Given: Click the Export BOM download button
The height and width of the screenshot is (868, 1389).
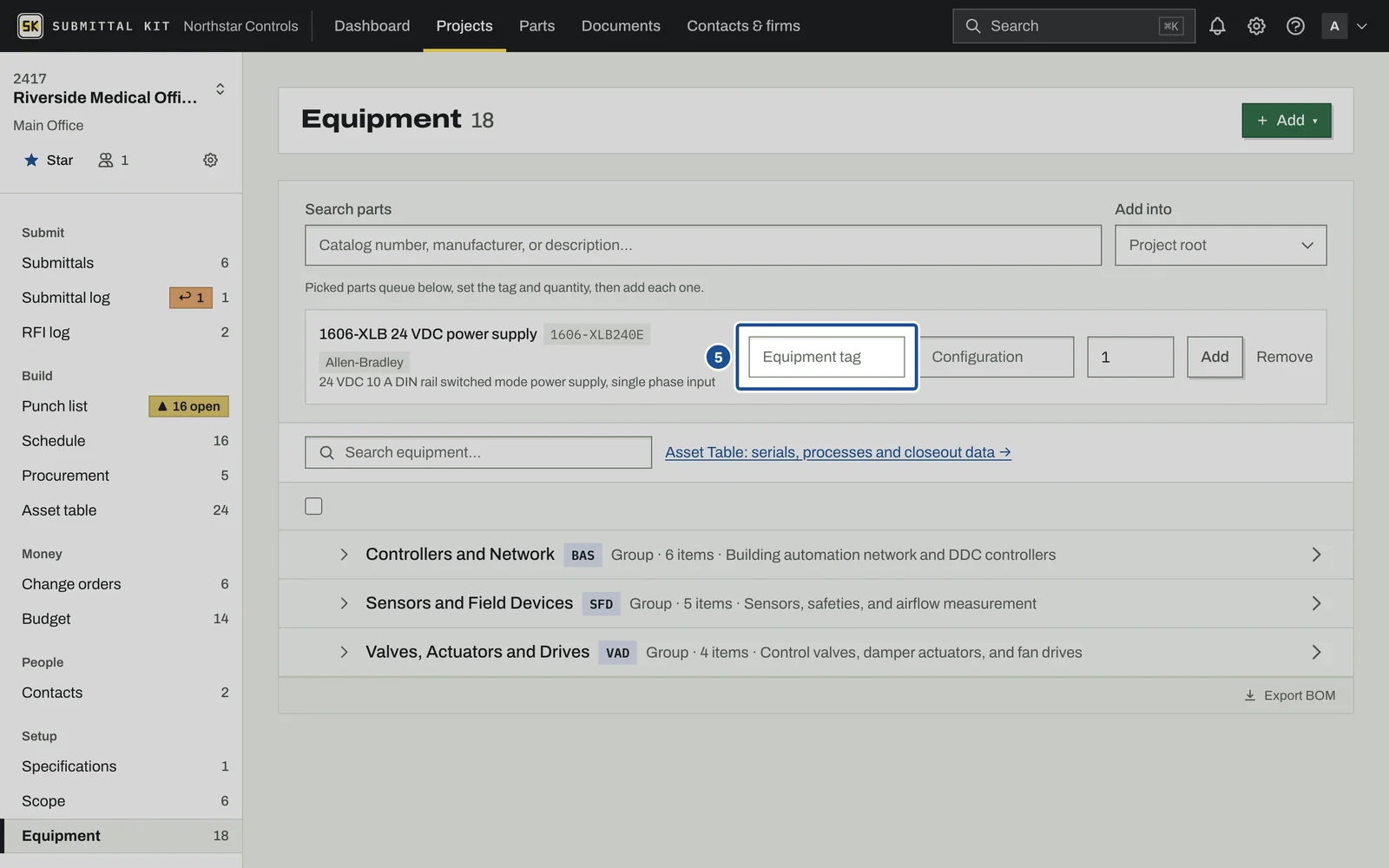Looking at the screenshot, I should point(1290,695).
